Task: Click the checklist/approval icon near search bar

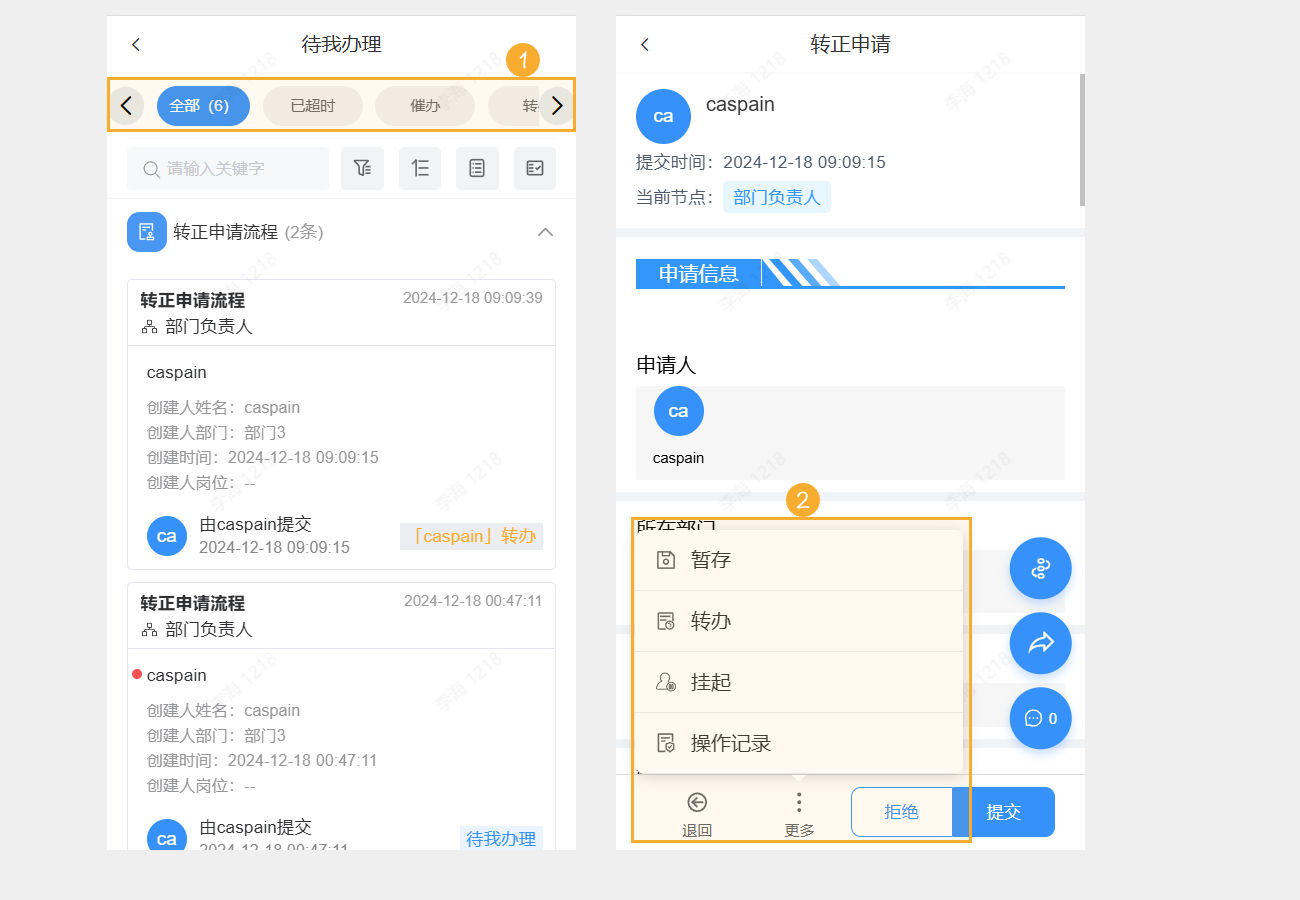Action: click(535, 168)
